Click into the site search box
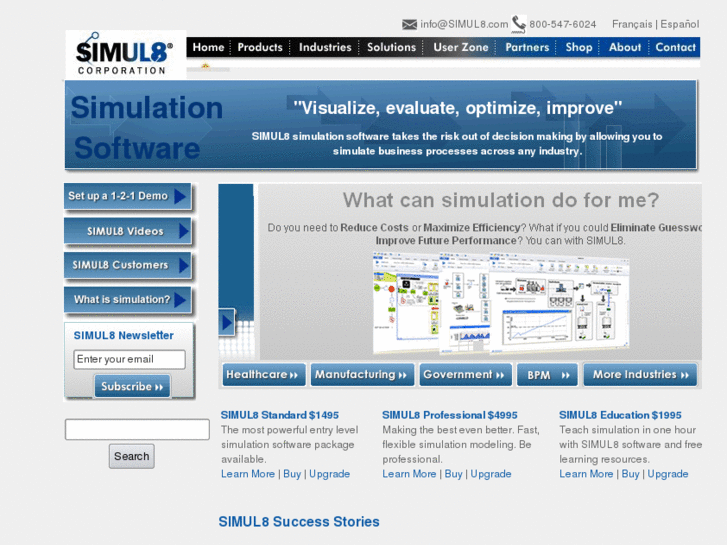 click(x=137, y=430)
